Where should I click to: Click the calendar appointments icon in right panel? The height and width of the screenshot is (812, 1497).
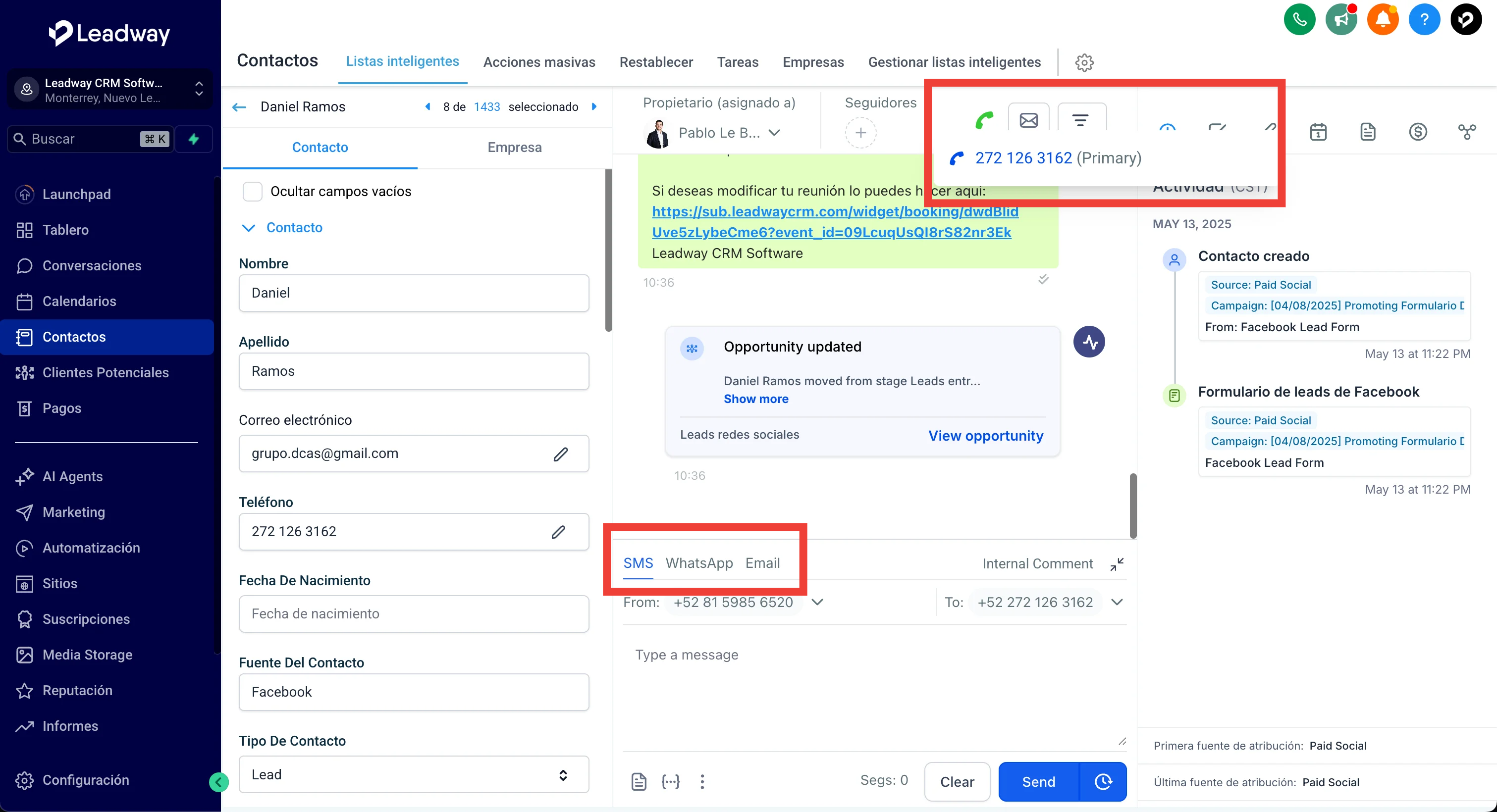point(1318,132)
